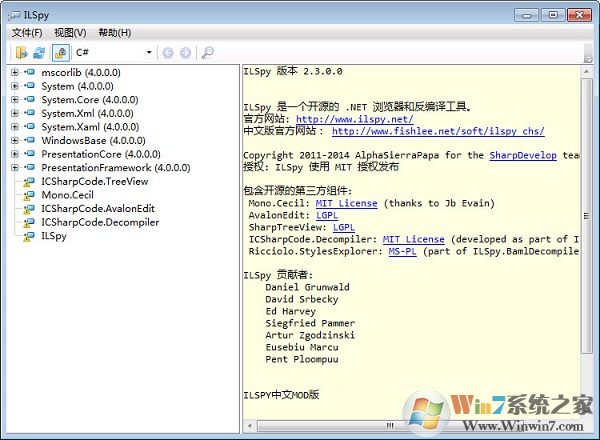600x440 pixels.
Task: Open Mono.Cecil MIT License link
Action: click(346, 203)
